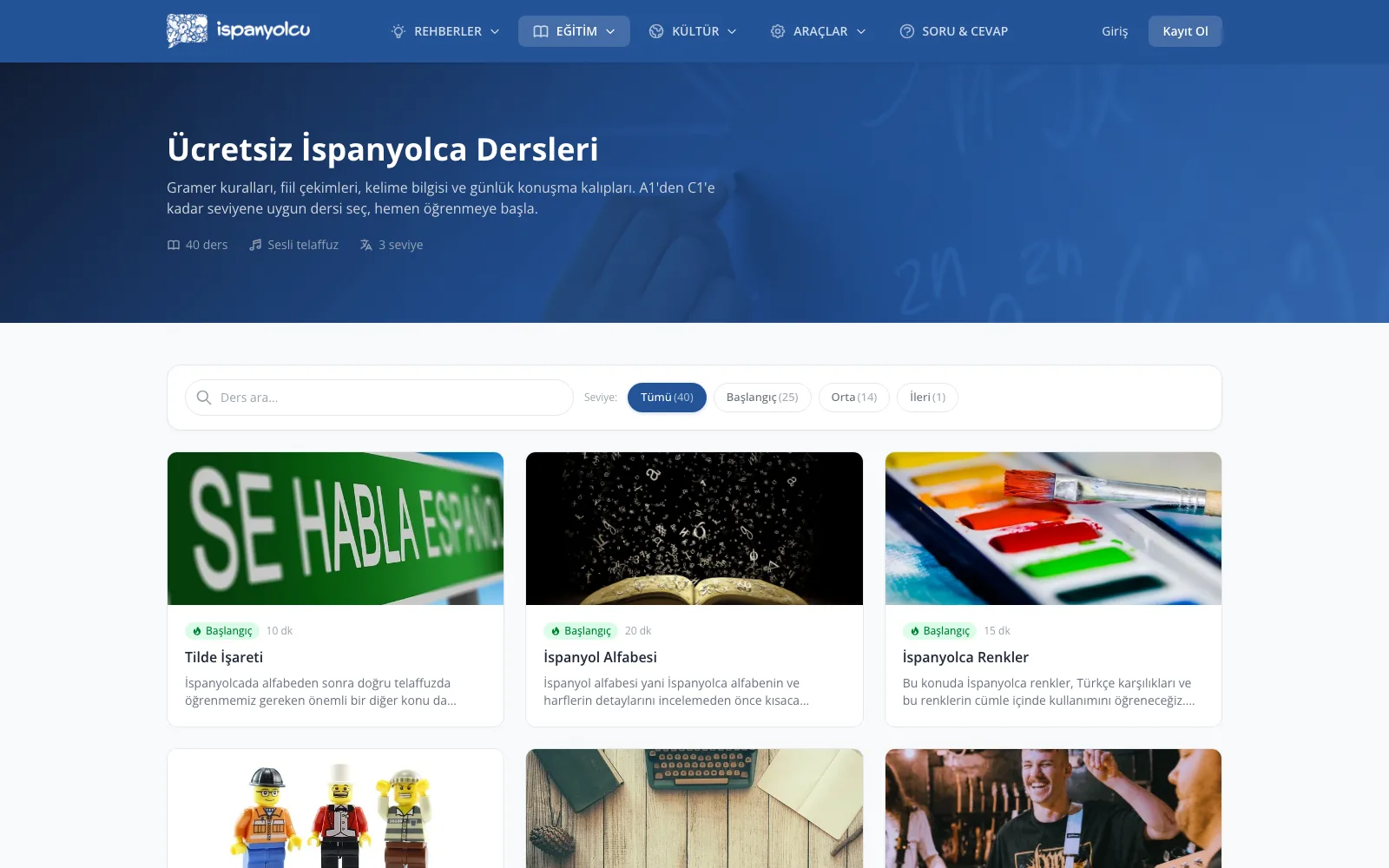Viewport: 1389px width, 868px height.
Task: Click the music note icon next to Sesli telaffuz
Action: (x=255, y=245)
